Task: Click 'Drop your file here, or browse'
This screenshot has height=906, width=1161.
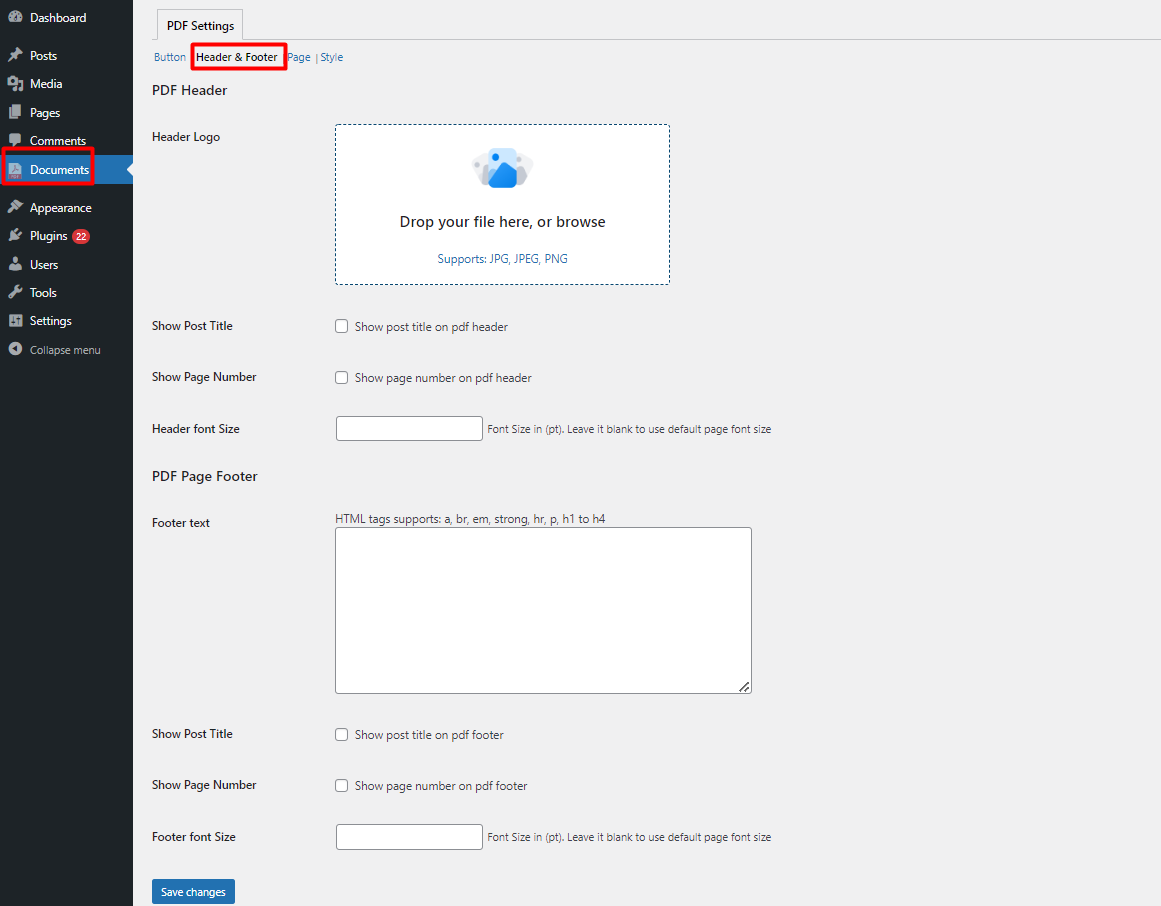Action: 503,222
